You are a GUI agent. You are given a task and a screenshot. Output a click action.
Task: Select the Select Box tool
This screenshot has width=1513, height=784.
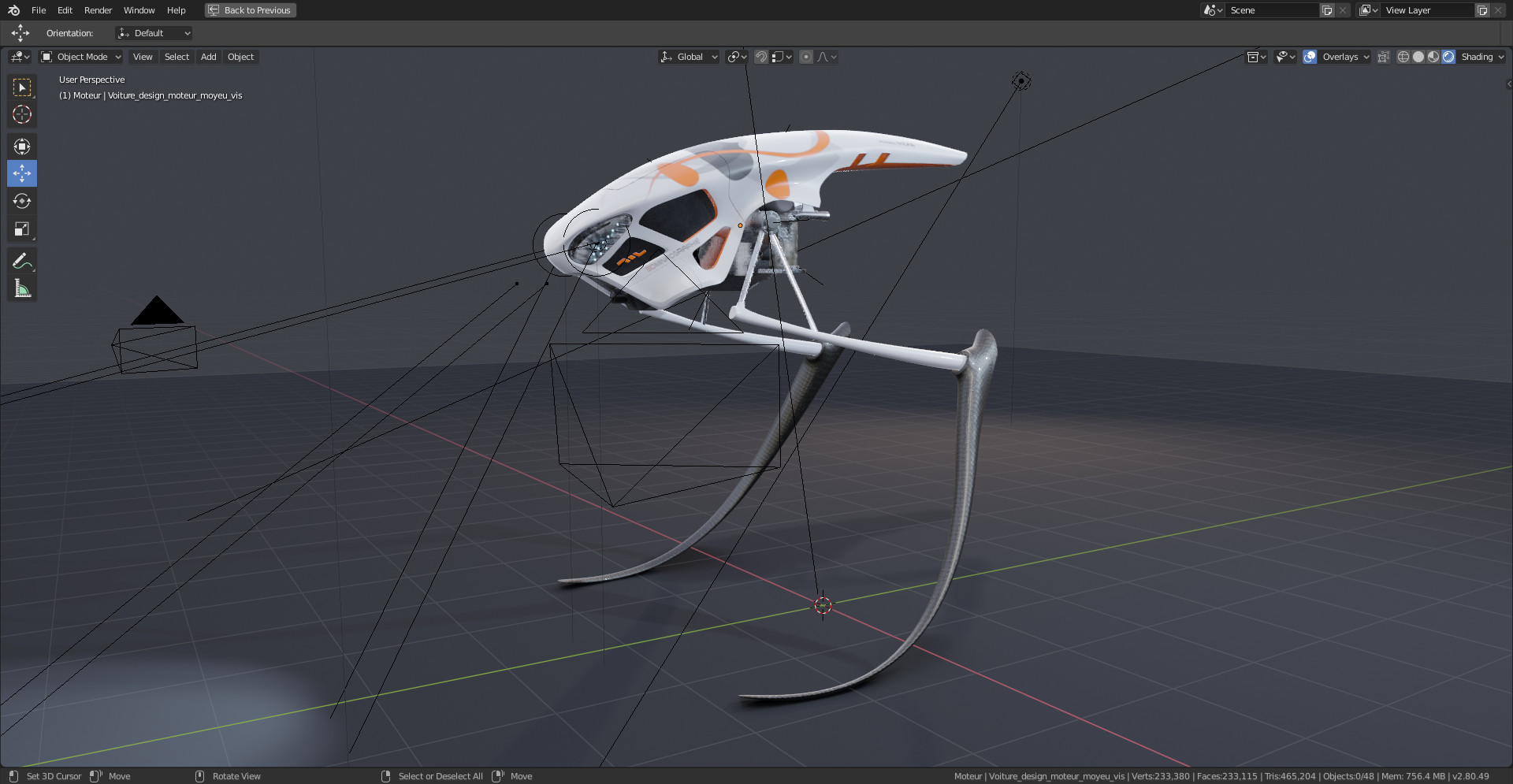[x=22, y=87]
